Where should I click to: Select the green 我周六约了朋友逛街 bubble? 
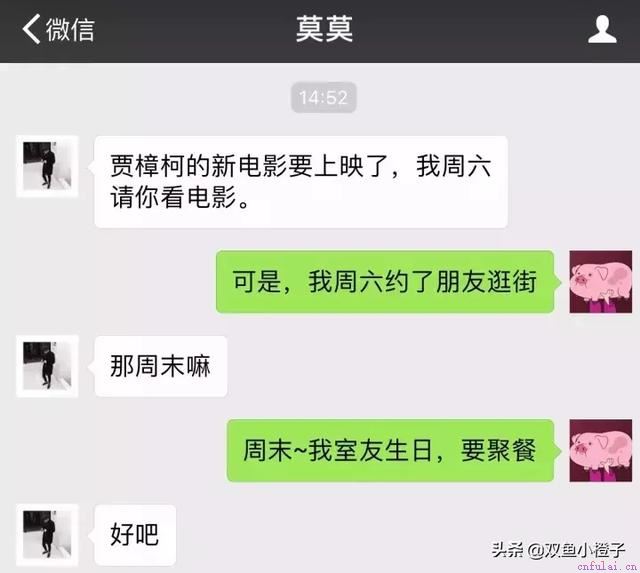pos(385,282)
